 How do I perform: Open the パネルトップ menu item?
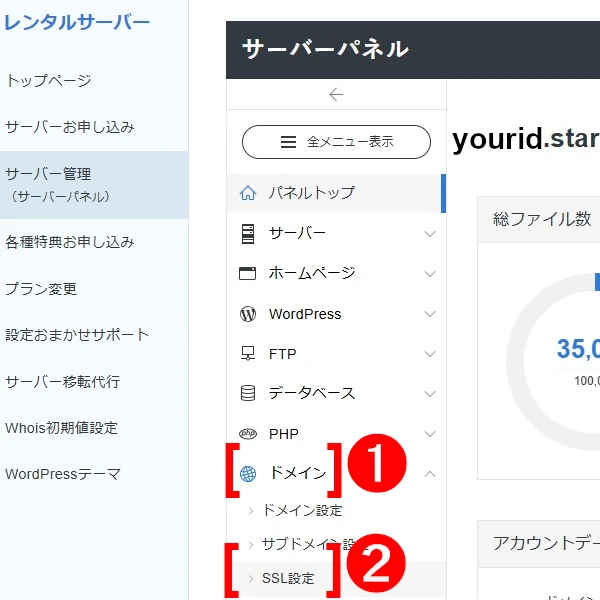[x=336, y=193]
